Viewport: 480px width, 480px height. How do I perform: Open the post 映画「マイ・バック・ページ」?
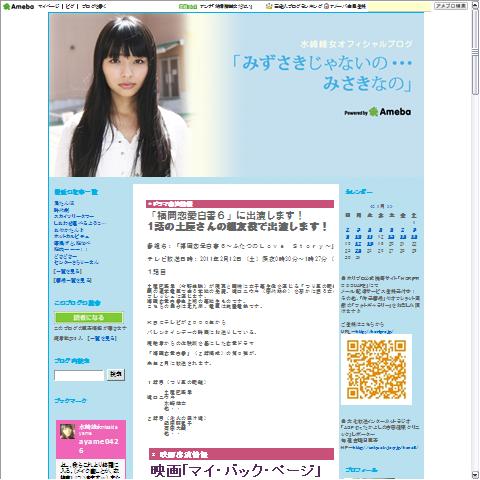(x=236, y=470)
